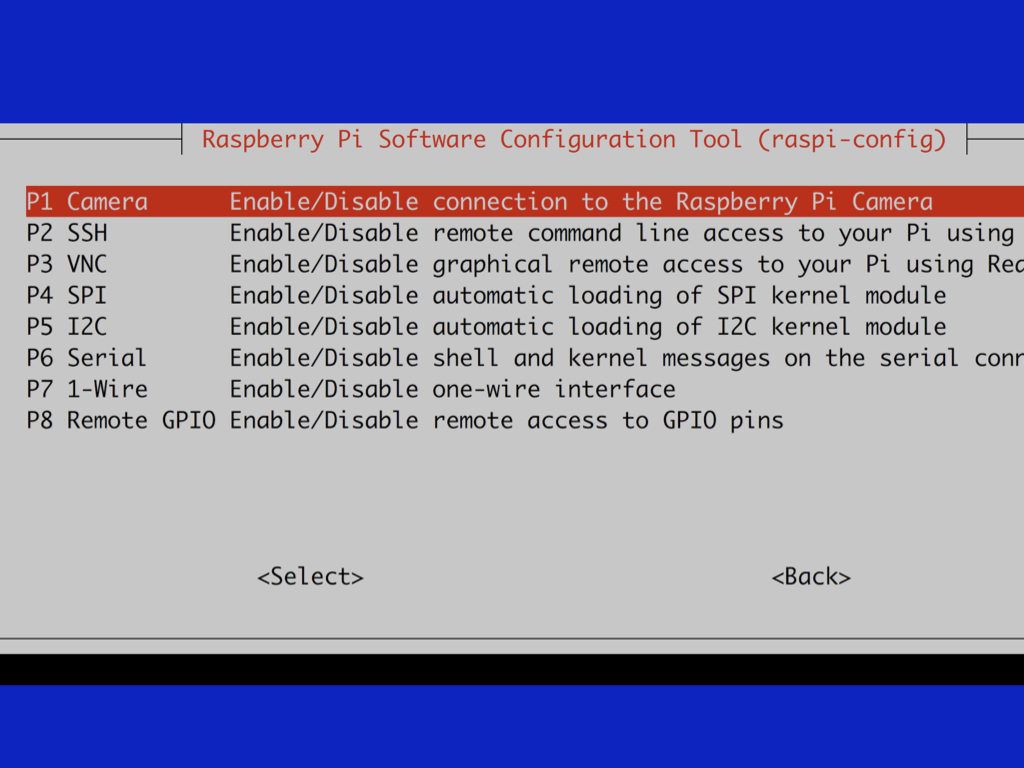Image resolution: width=1024 pixels, height=768 pixels.
Task: Click the raspi-config title text
Action: 574,140
